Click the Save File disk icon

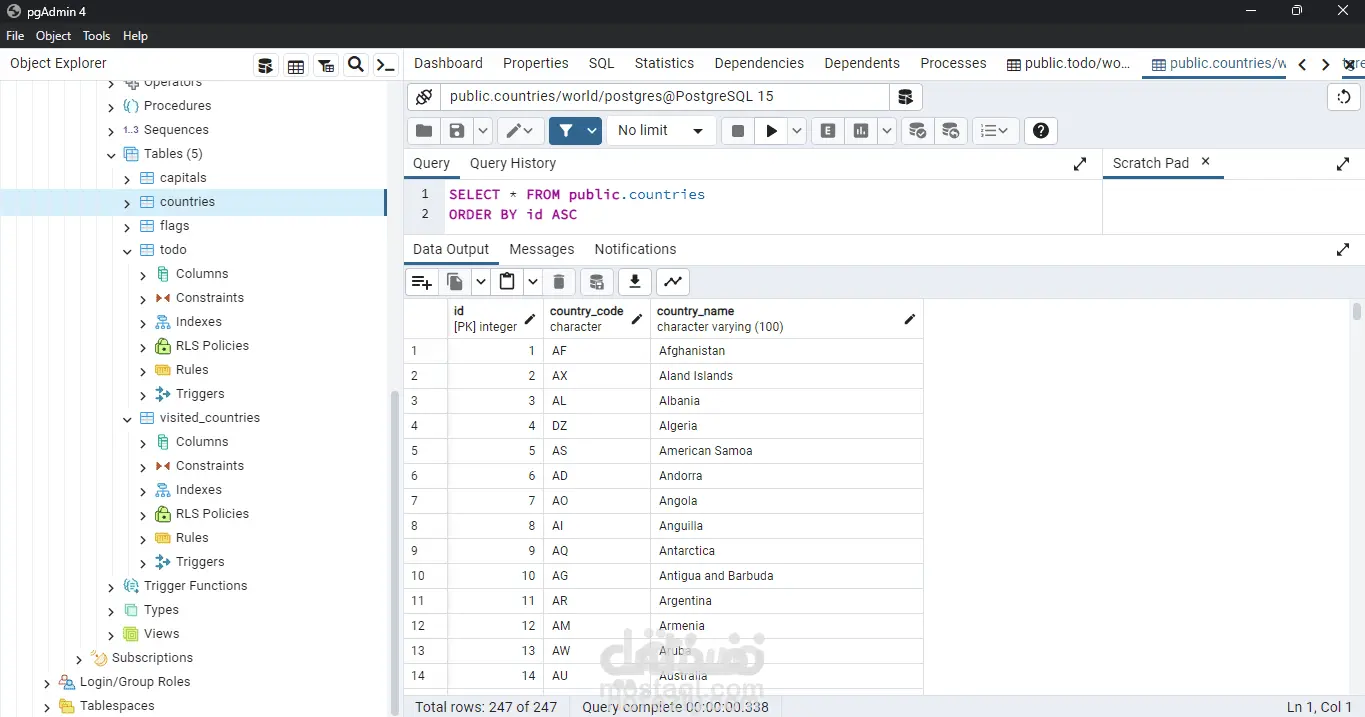tap(457, 131)
